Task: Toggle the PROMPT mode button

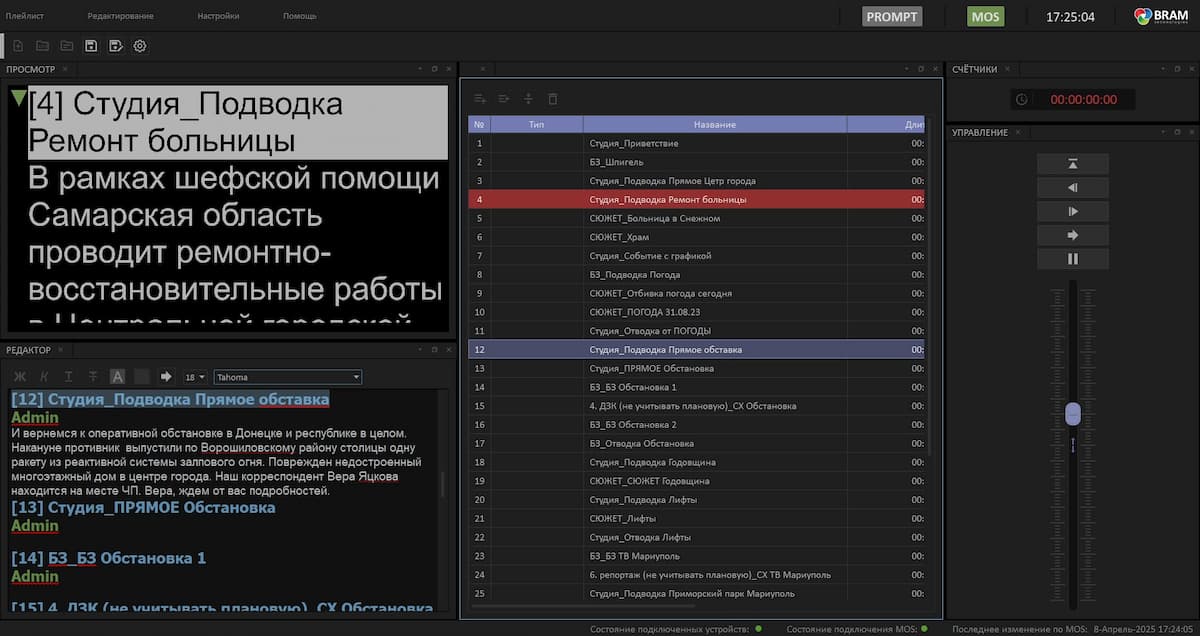Action: pos(892,17)
